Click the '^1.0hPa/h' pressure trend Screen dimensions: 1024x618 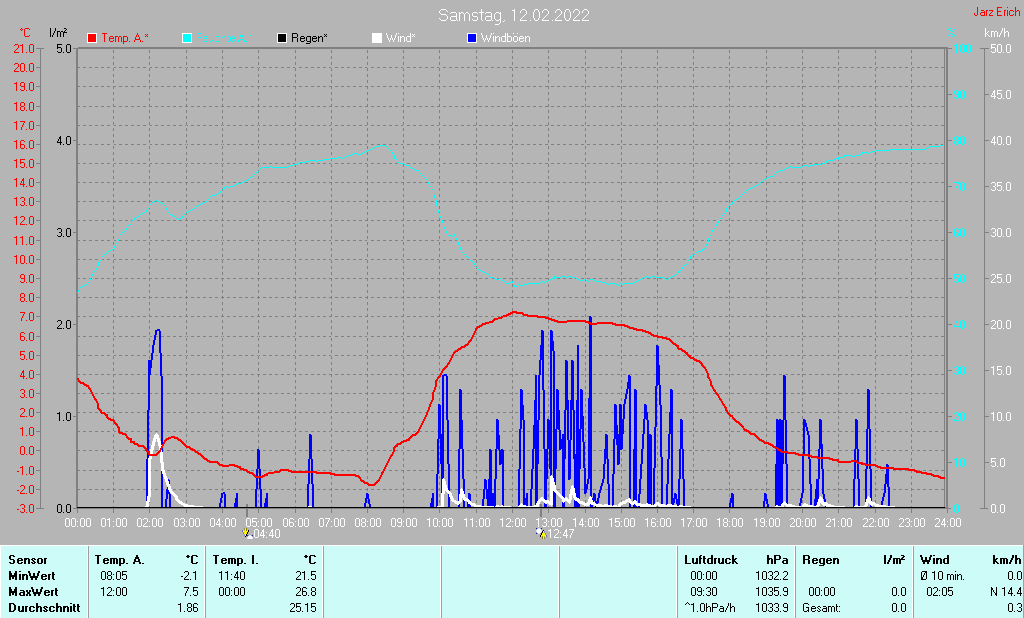[x=709, y=608]
